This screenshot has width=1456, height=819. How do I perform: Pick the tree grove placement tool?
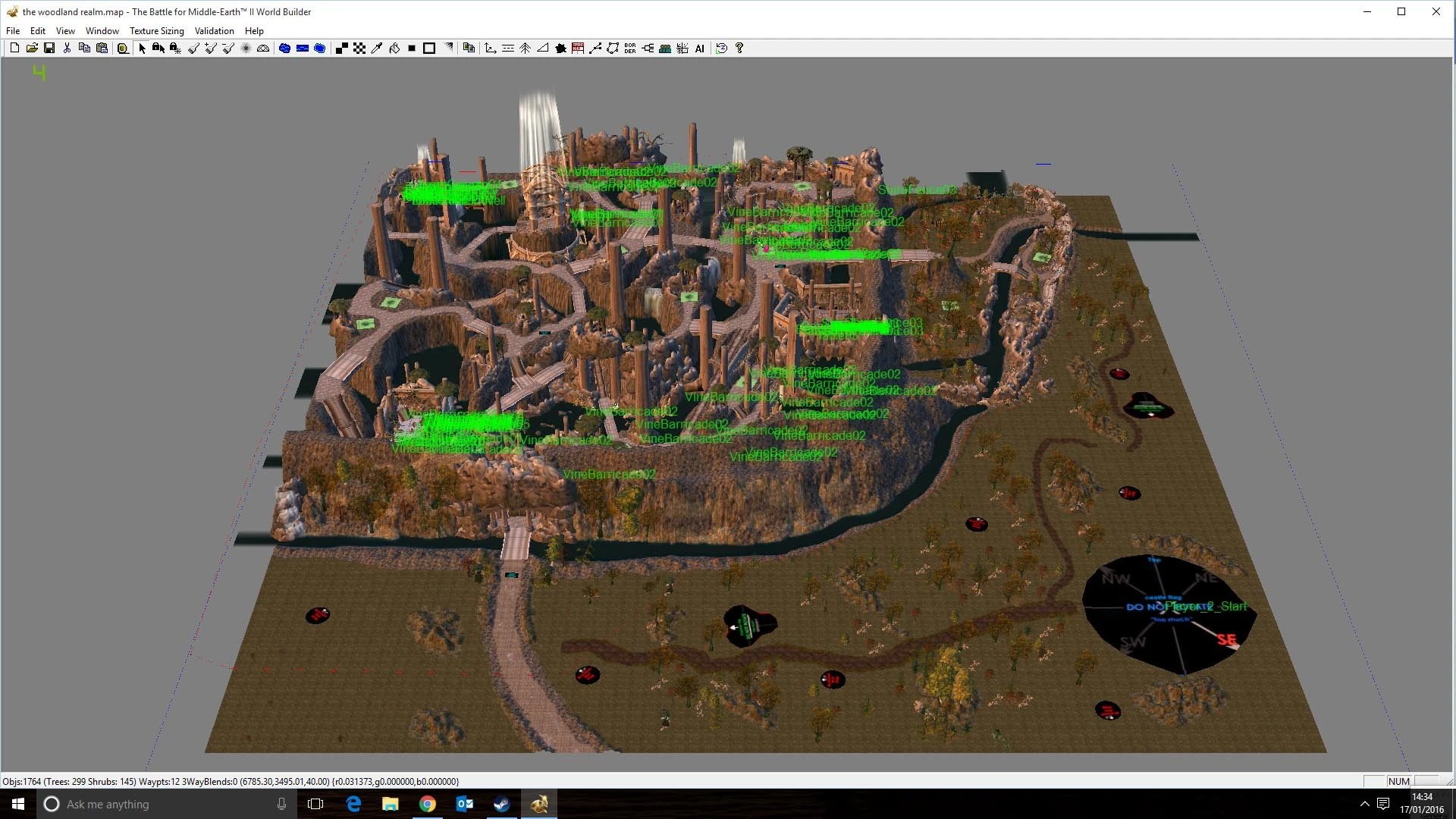coord(525,48)
